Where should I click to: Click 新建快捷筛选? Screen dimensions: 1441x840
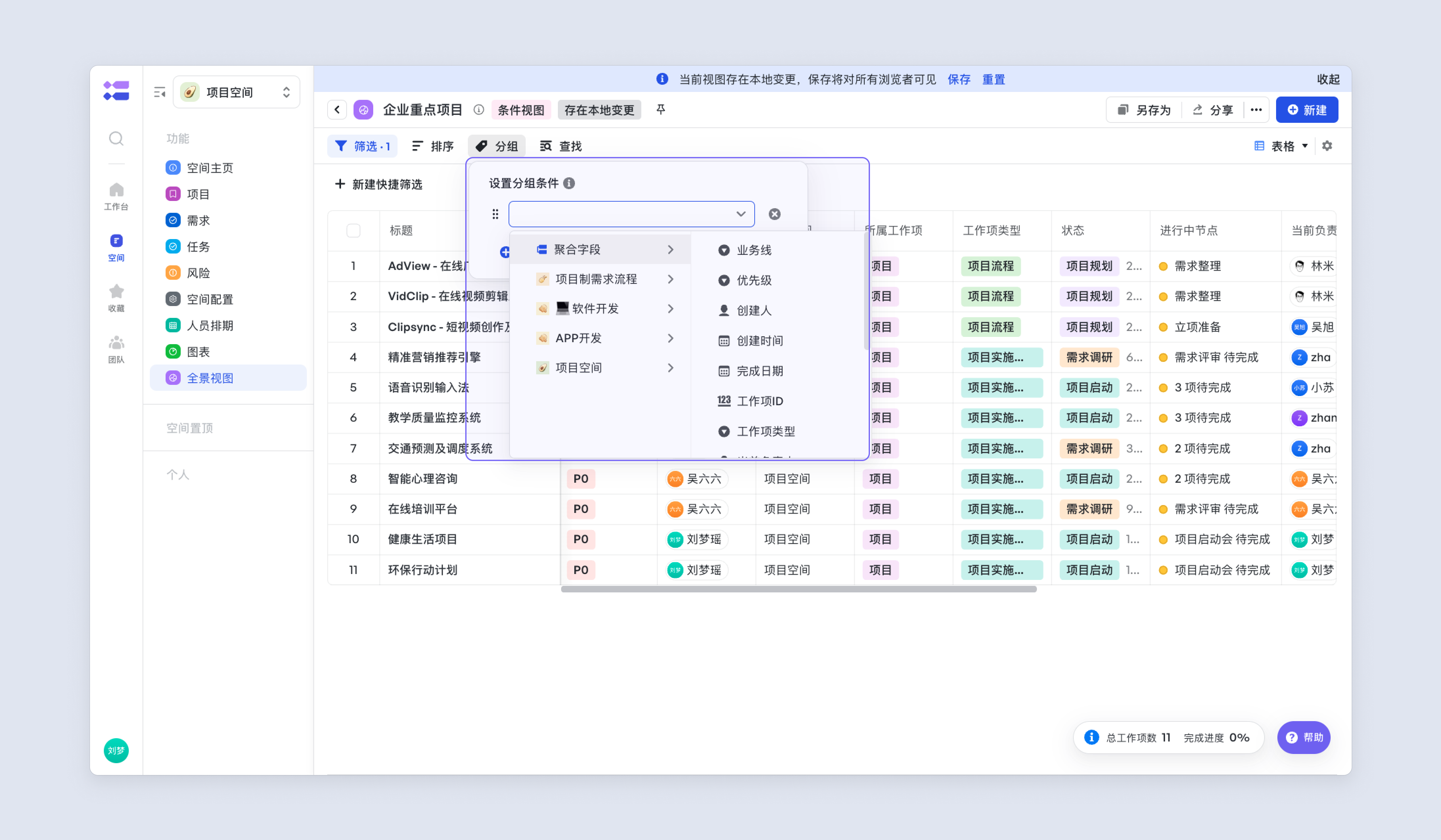378,184
